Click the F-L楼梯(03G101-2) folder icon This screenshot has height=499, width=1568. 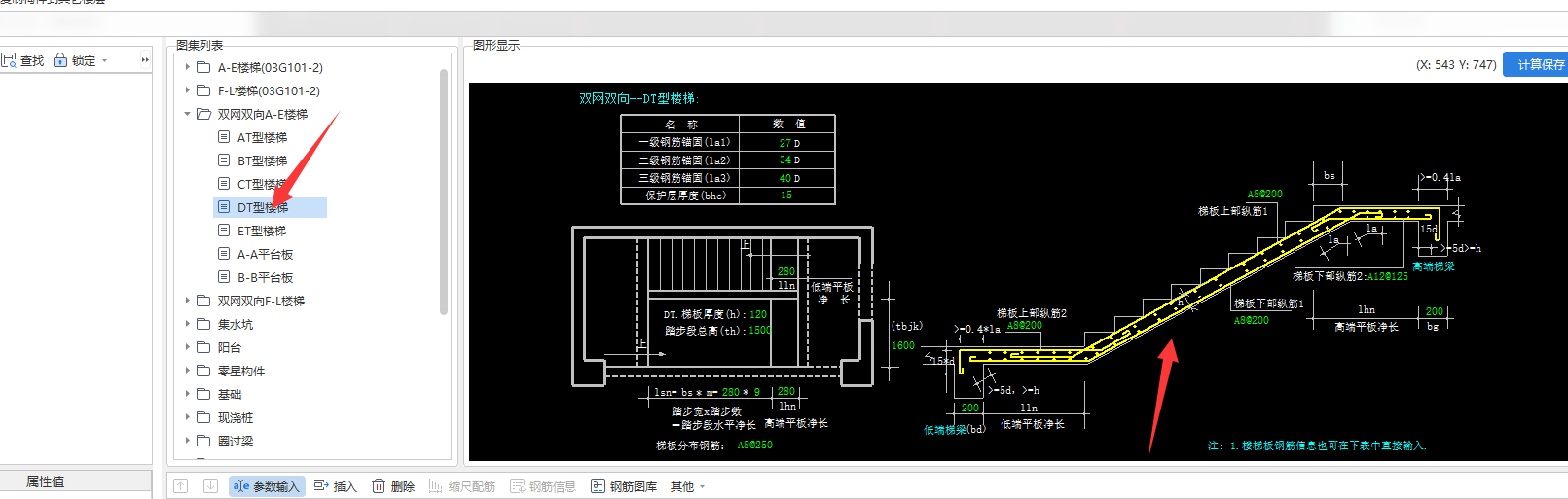203,90
